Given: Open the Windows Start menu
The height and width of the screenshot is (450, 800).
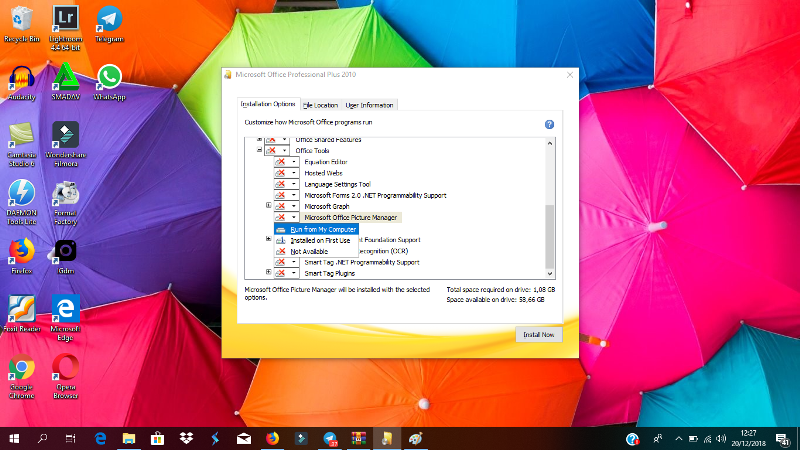Looking at the screenshot, I should point(14,439).
